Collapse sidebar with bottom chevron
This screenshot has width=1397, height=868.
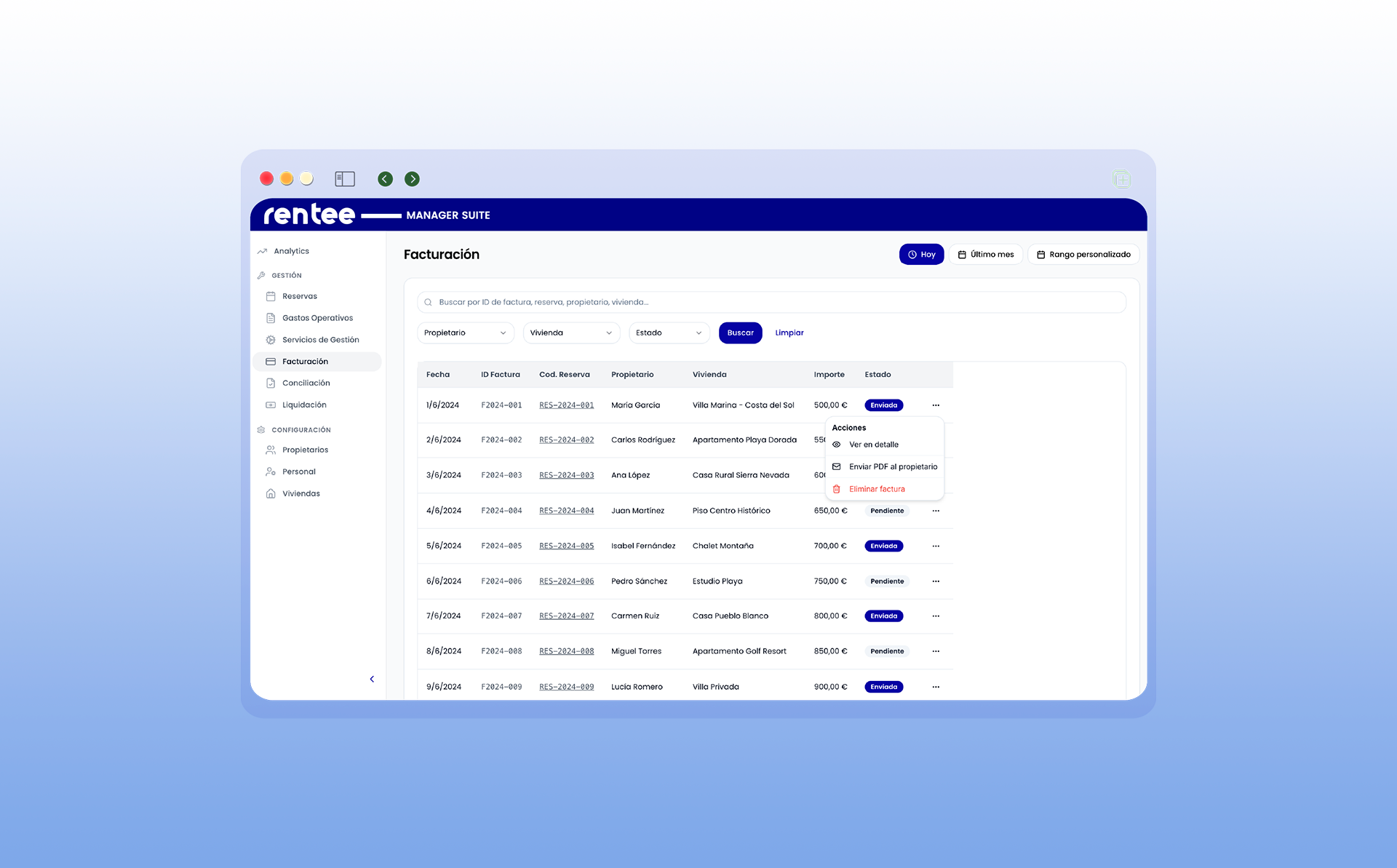coord(372,679)
